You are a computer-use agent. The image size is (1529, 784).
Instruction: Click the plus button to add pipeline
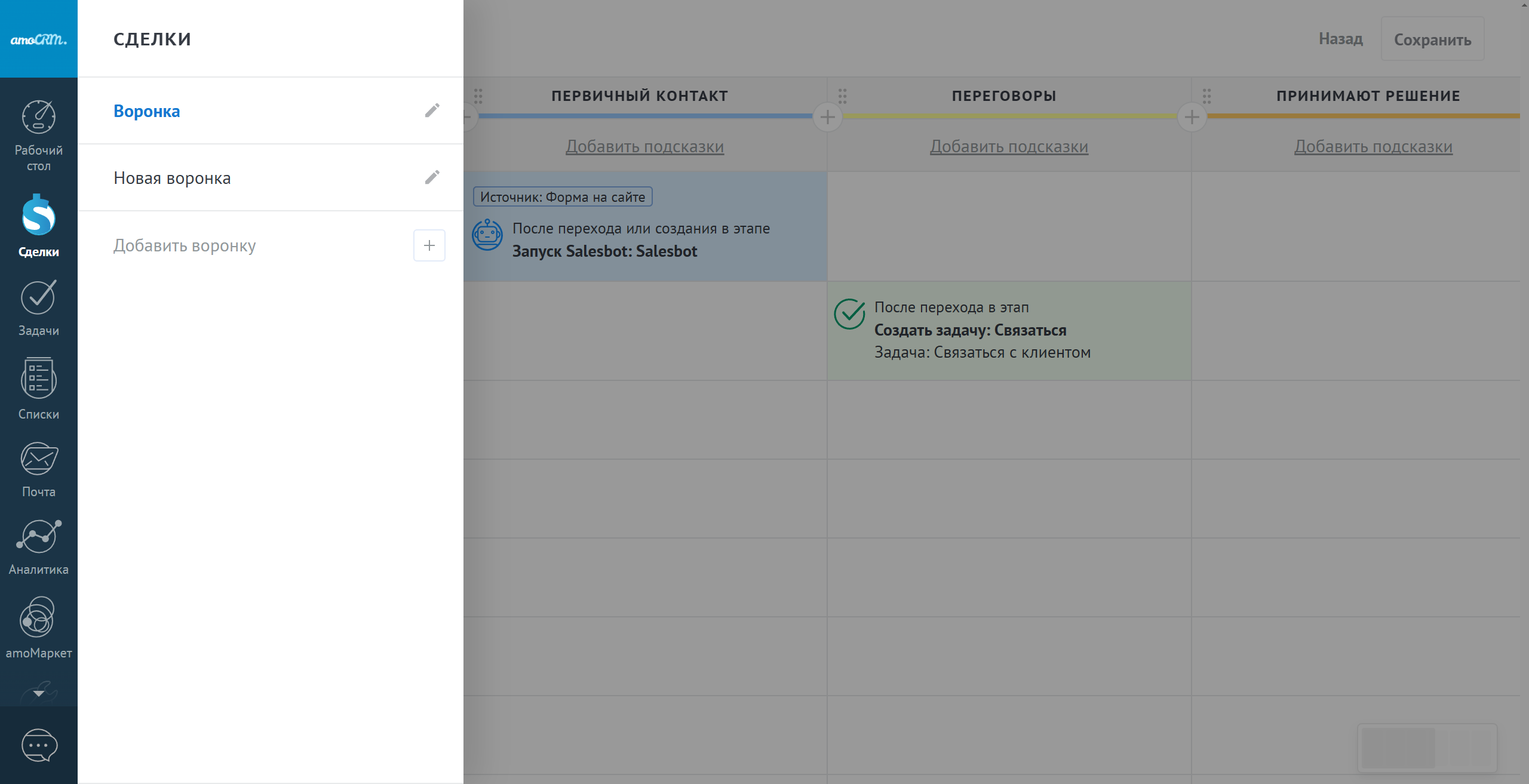coord(429,245)
